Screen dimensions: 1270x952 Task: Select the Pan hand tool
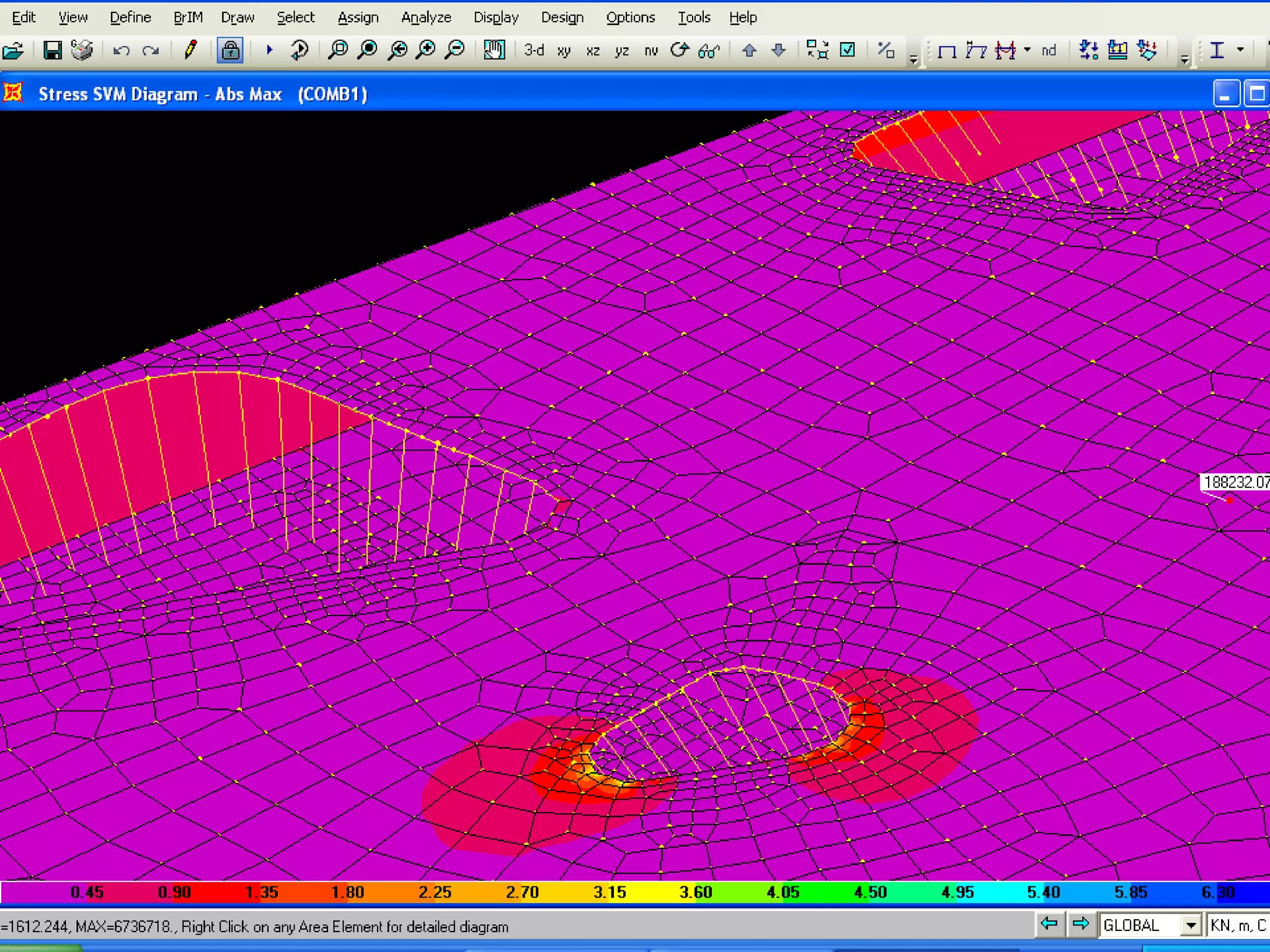pos(494,50)
